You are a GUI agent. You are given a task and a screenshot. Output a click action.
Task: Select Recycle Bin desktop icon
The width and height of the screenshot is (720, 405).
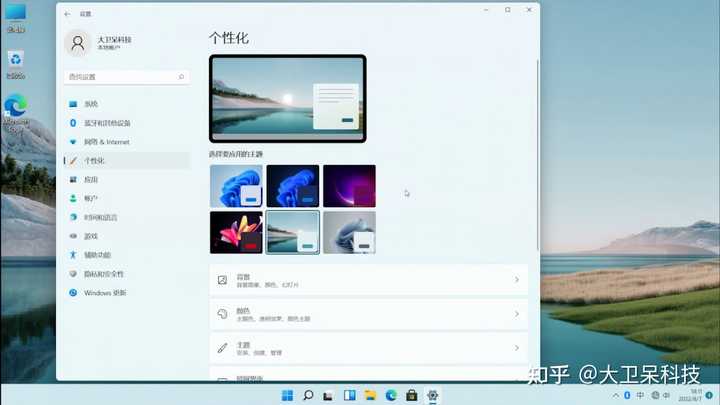pos(16,65)
